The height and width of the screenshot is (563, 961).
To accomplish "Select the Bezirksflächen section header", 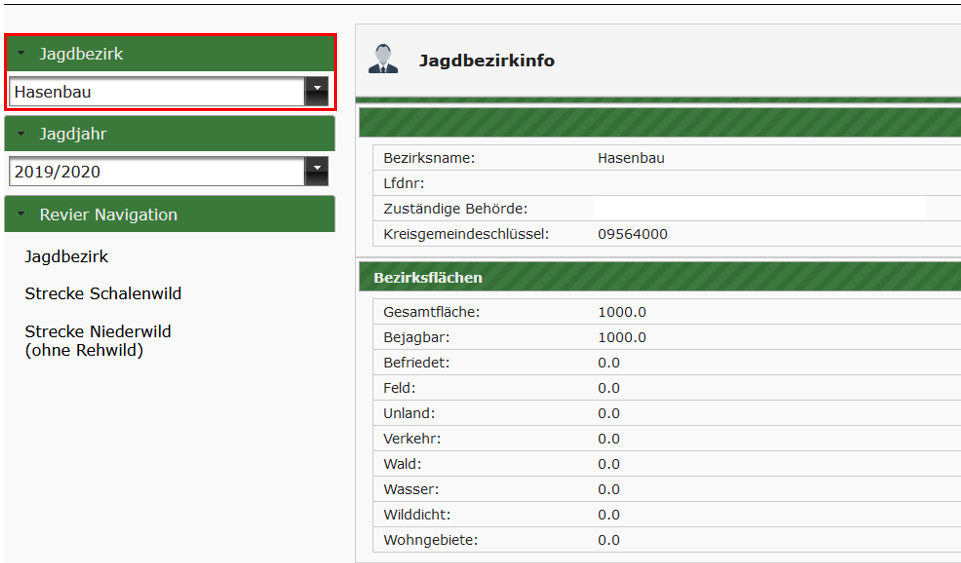I will (428, 278).
